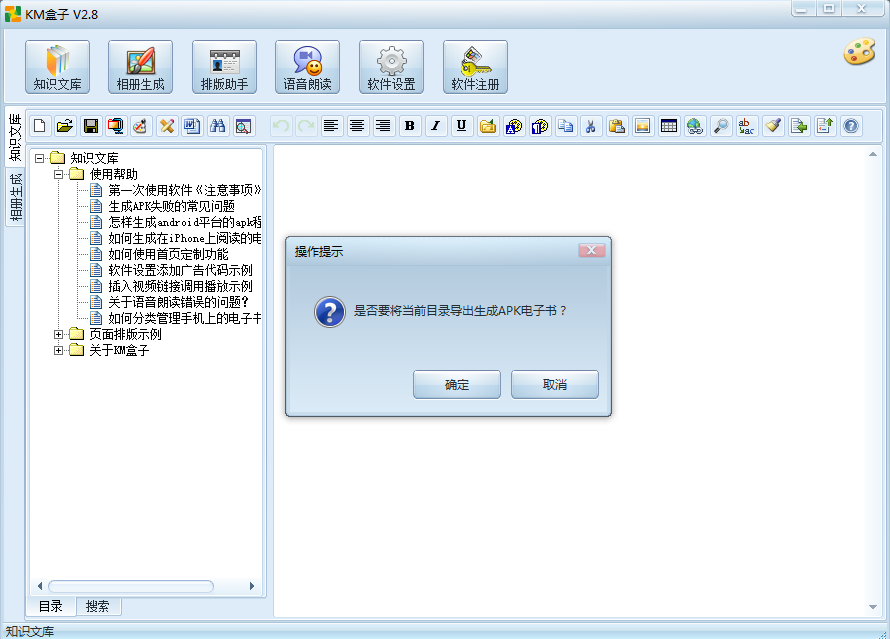The height and width of the screenshot is (639, 890).
Task: Open the 相册生成 album generator button
Action: [x=140, y=67]
